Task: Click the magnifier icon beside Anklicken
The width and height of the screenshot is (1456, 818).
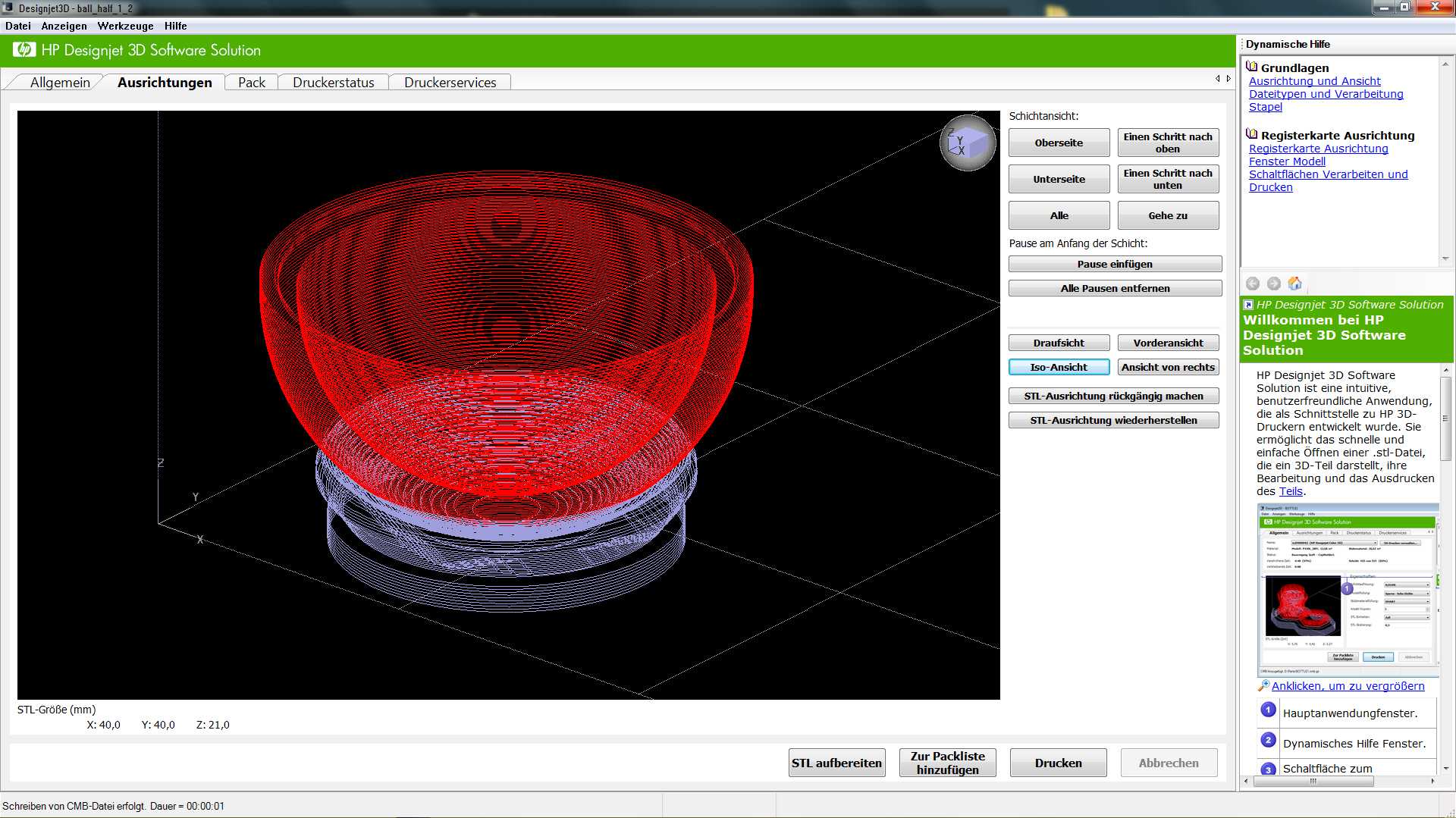Action: (x=1263, y=685)
